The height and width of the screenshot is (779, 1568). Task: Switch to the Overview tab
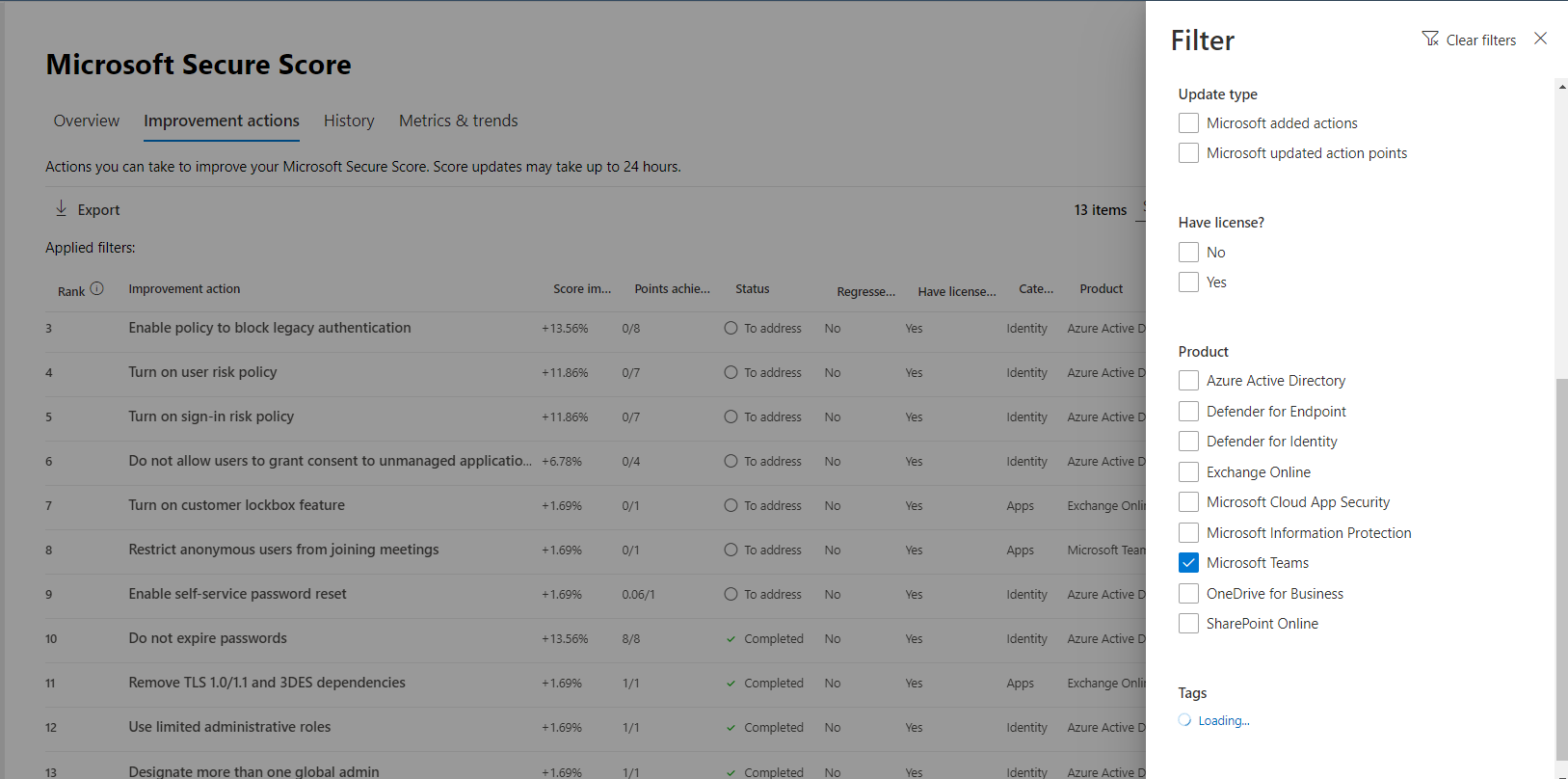click(x=87, y=121)
